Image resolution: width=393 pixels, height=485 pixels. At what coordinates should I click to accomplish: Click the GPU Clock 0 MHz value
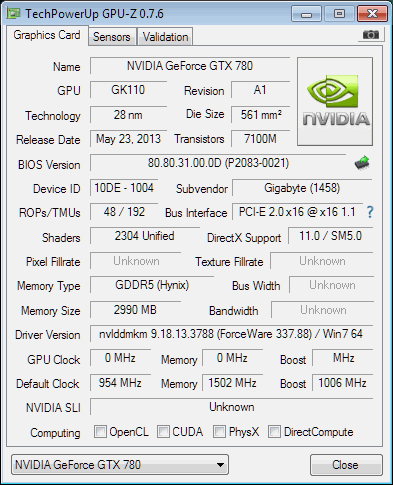coord(120,358)
